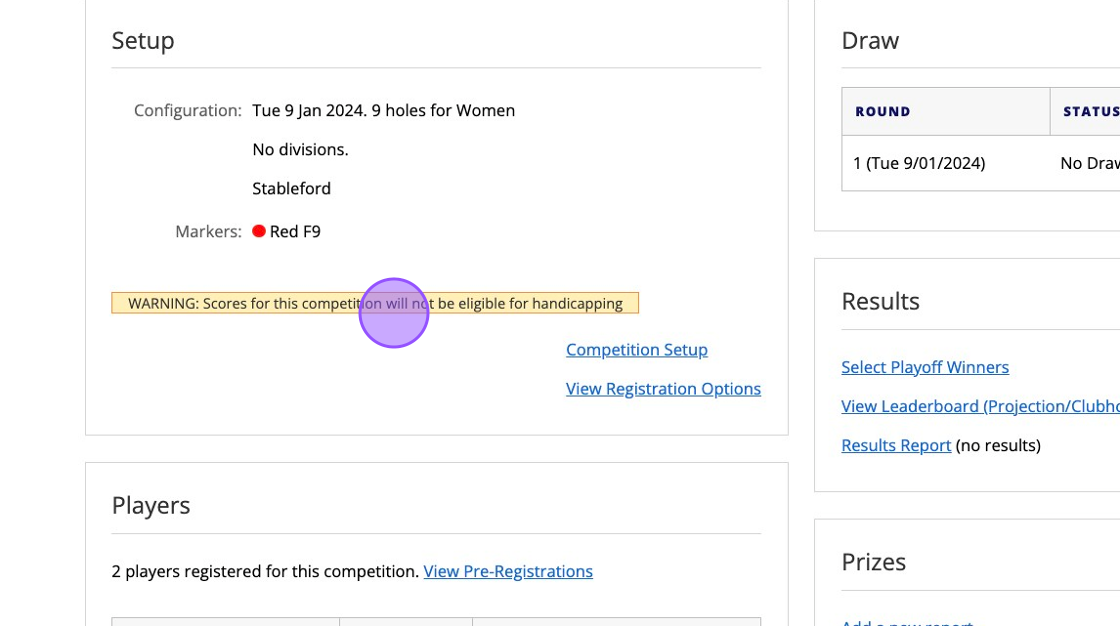Open the View Pre-Registrations link
Screen dimensions: 1120x626
click(x=508, y=571)
